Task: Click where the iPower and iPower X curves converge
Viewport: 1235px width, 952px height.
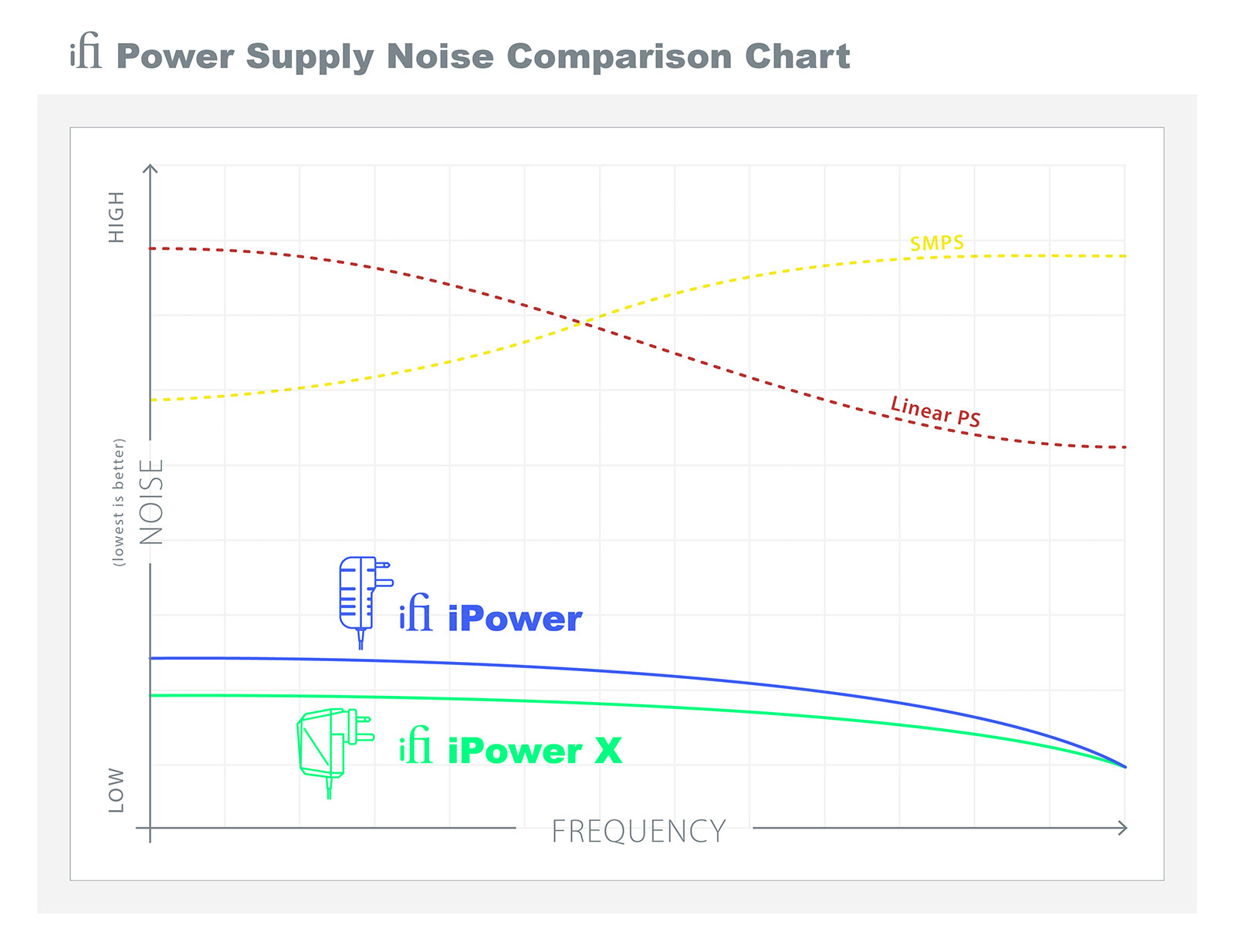Action: [x=1124, y=766]
